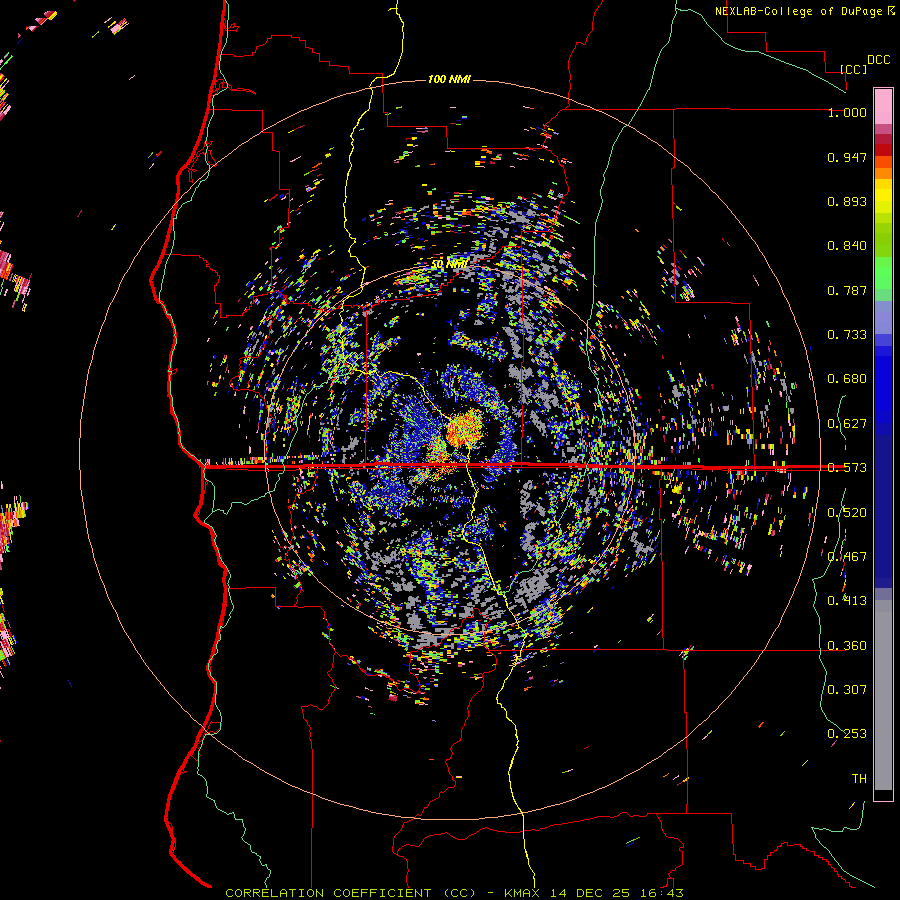Click the DCC label above the color scale
Viewport: 900px width, 900px height.
[x=878, y=60]
